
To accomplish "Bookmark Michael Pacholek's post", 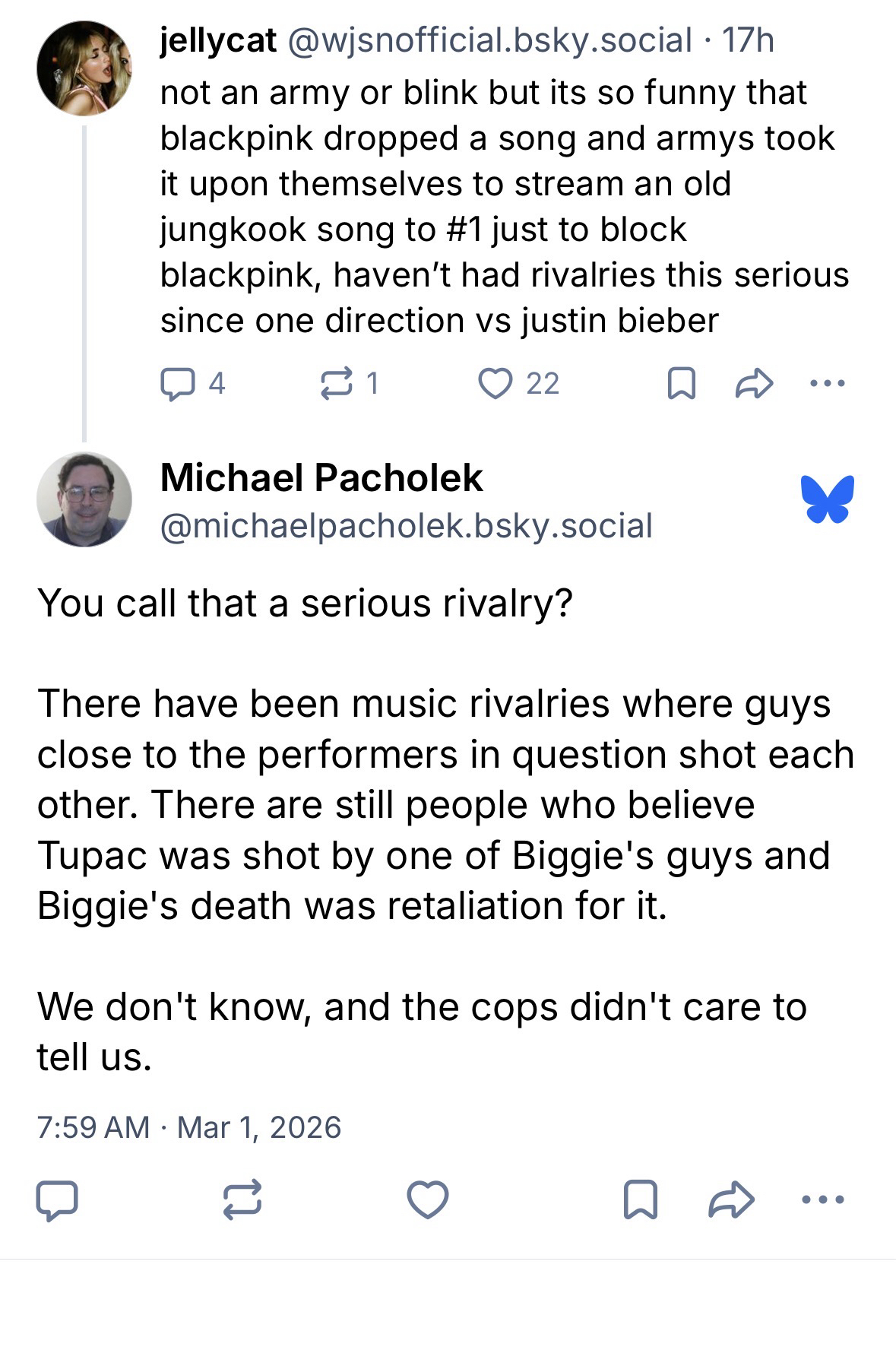I will click(x=640, y=1200).
